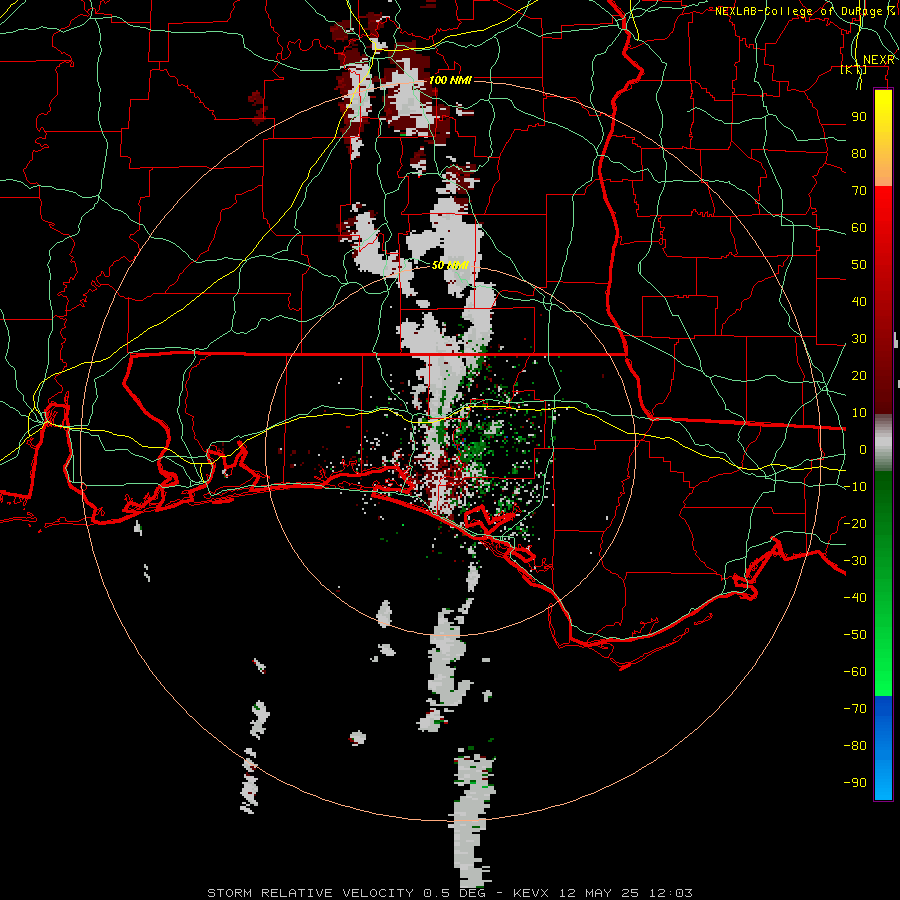900x900 pixels.
Task: Click the 40 value on the velocity scale
Action: pos(859,302)
